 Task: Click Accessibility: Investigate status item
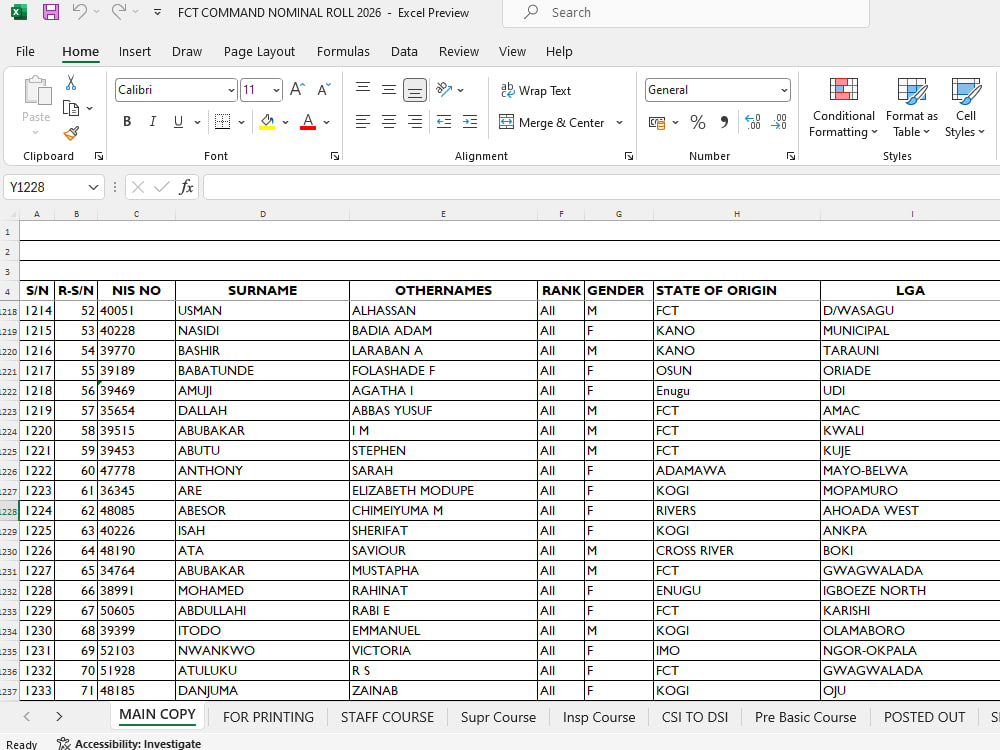129,744
